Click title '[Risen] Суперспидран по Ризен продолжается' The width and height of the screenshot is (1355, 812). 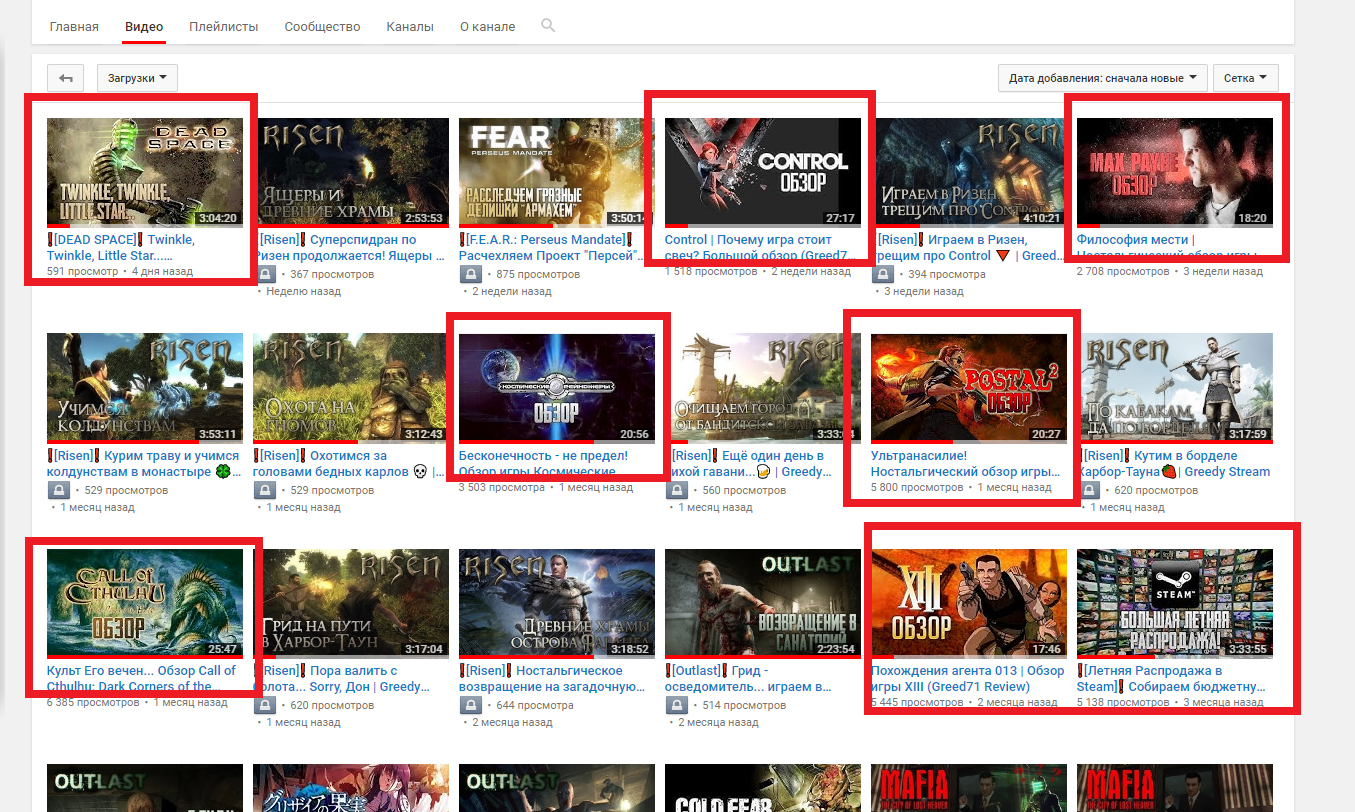(349, 248)
